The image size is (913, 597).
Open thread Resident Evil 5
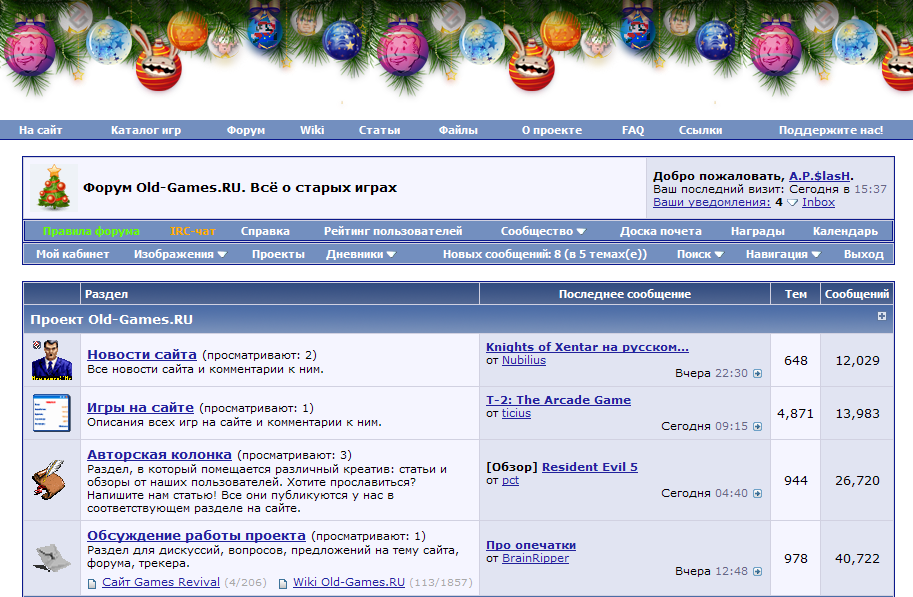tap(589, 467)
